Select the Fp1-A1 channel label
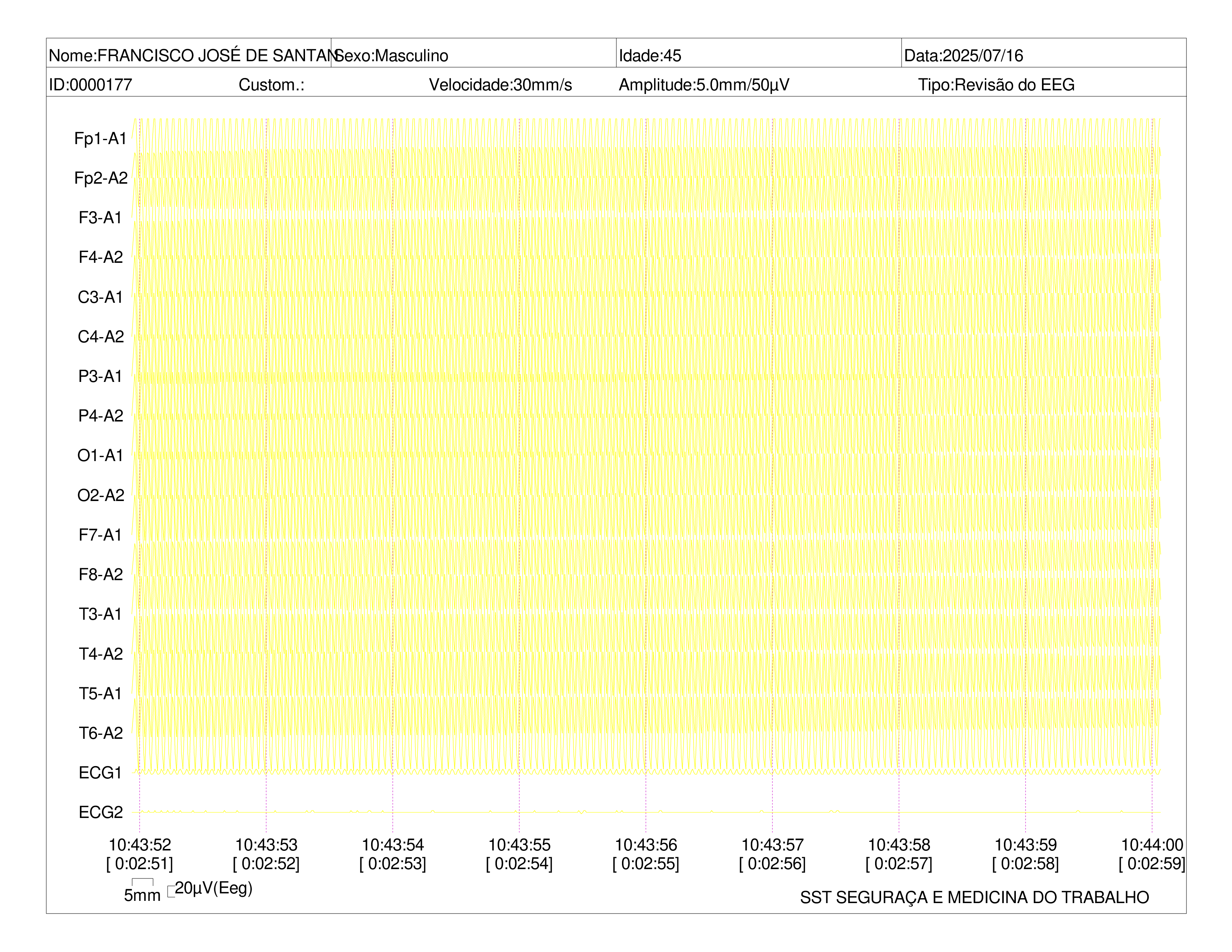The width and height of the screenshot is (1232, 952). point(100,138)
